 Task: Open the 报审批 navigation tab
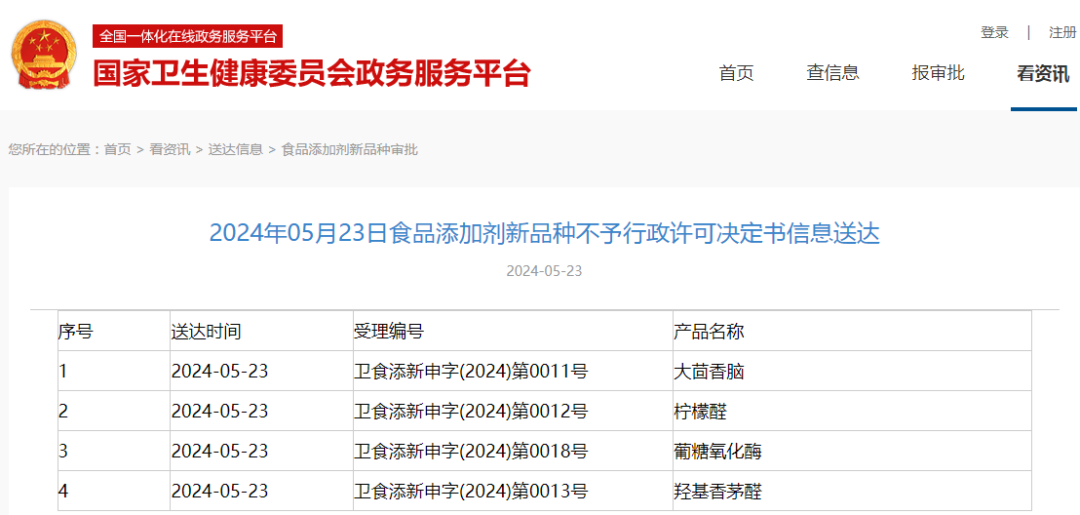tap(938, 73)
